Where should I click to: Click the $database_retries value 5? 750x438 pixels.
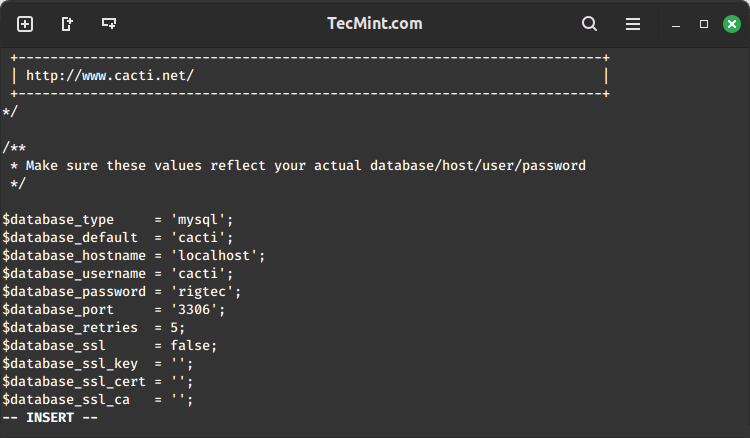[174, 327]
